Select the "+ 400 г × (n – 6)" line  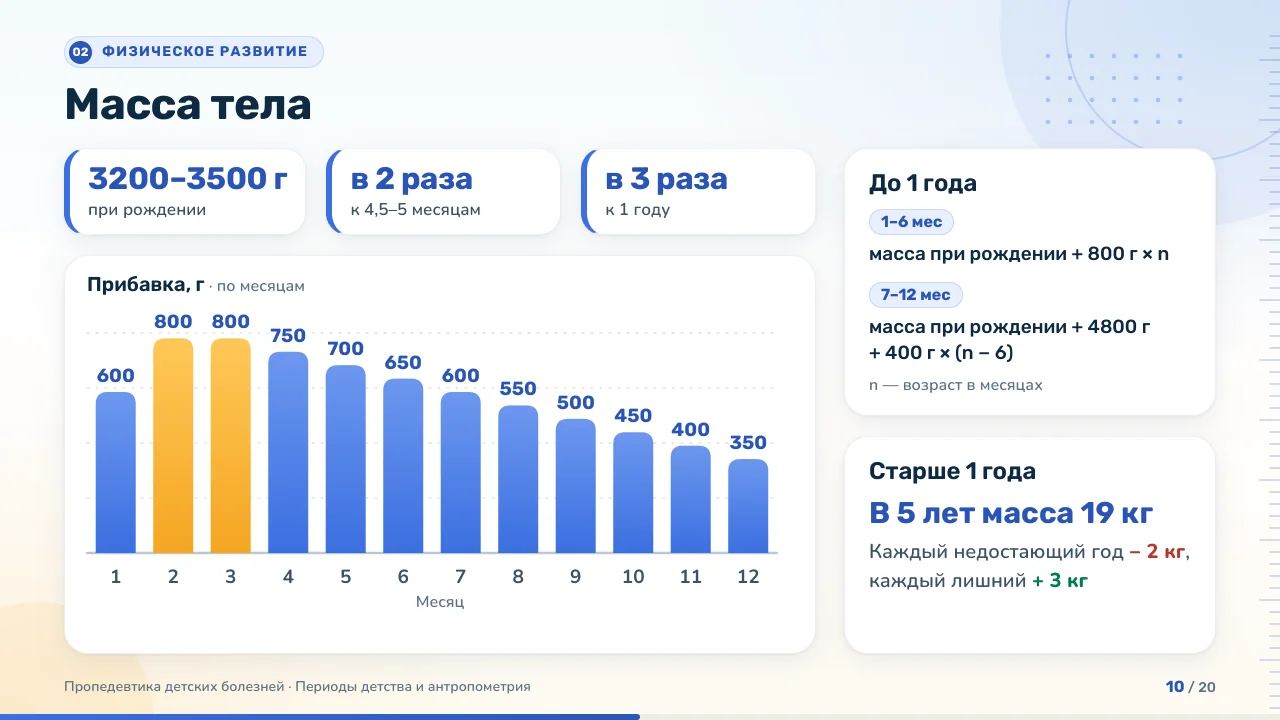[942, 353]
